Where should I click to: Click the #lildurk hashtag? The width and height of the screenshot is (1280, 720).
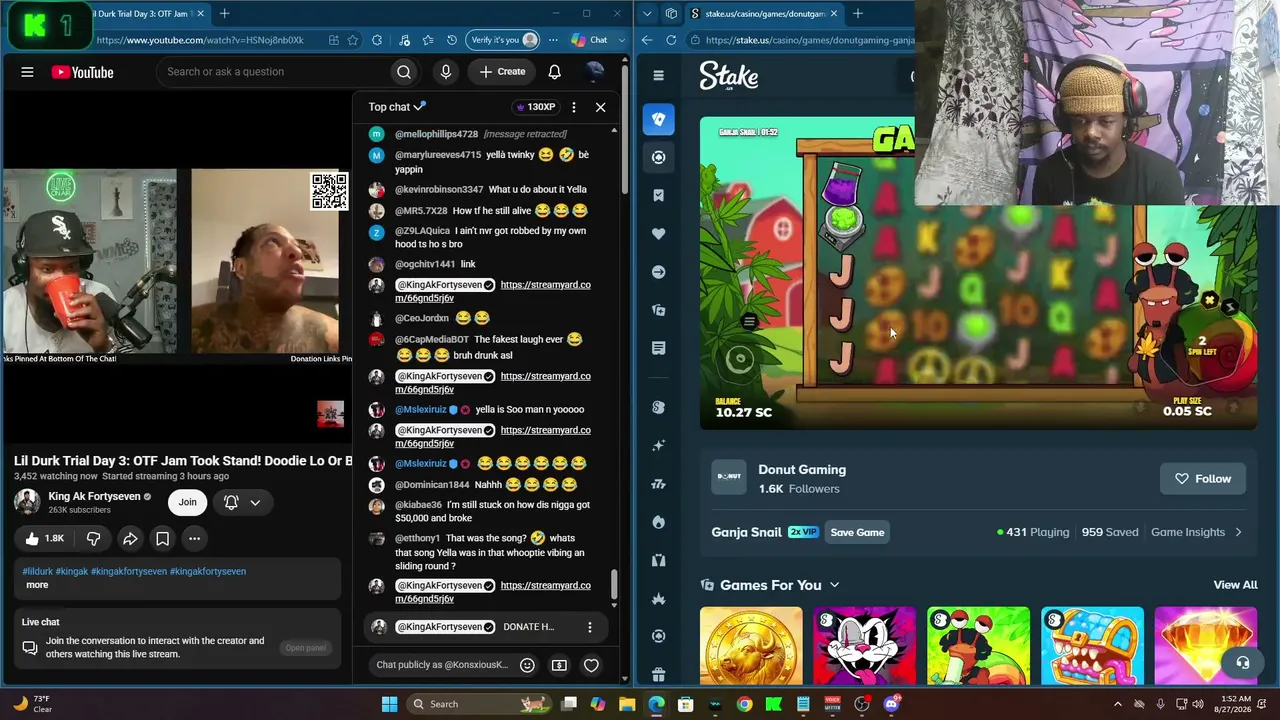pos(37,572)
